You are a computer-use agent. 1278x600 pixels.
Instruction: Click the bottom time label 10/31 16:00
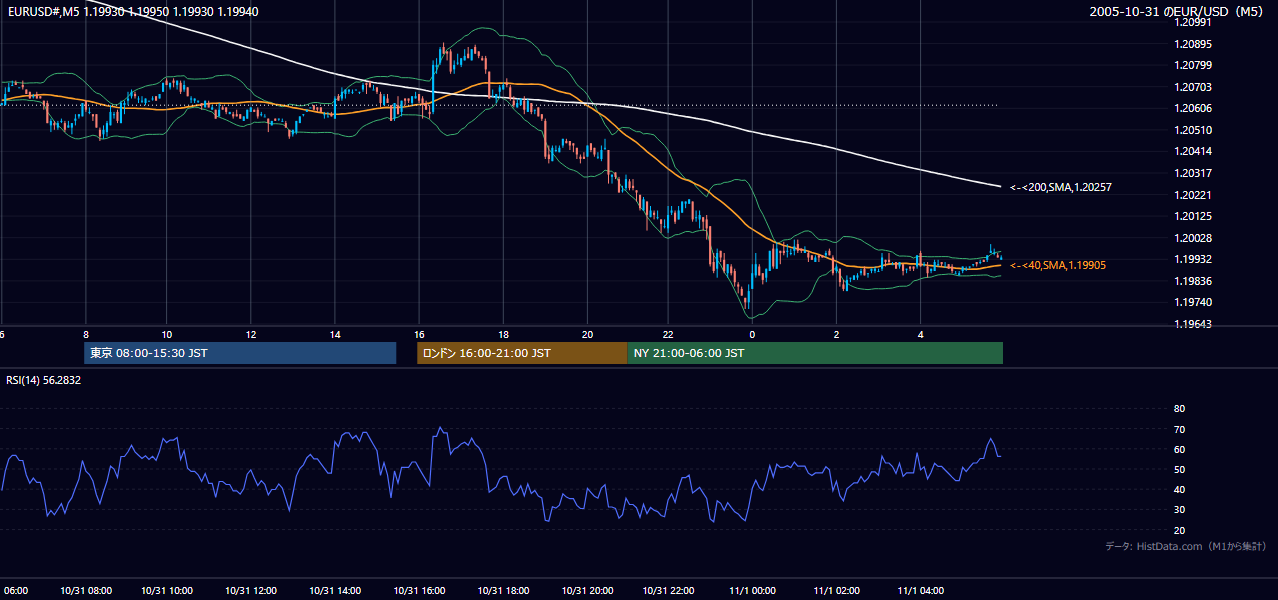[x=419, y=591]
